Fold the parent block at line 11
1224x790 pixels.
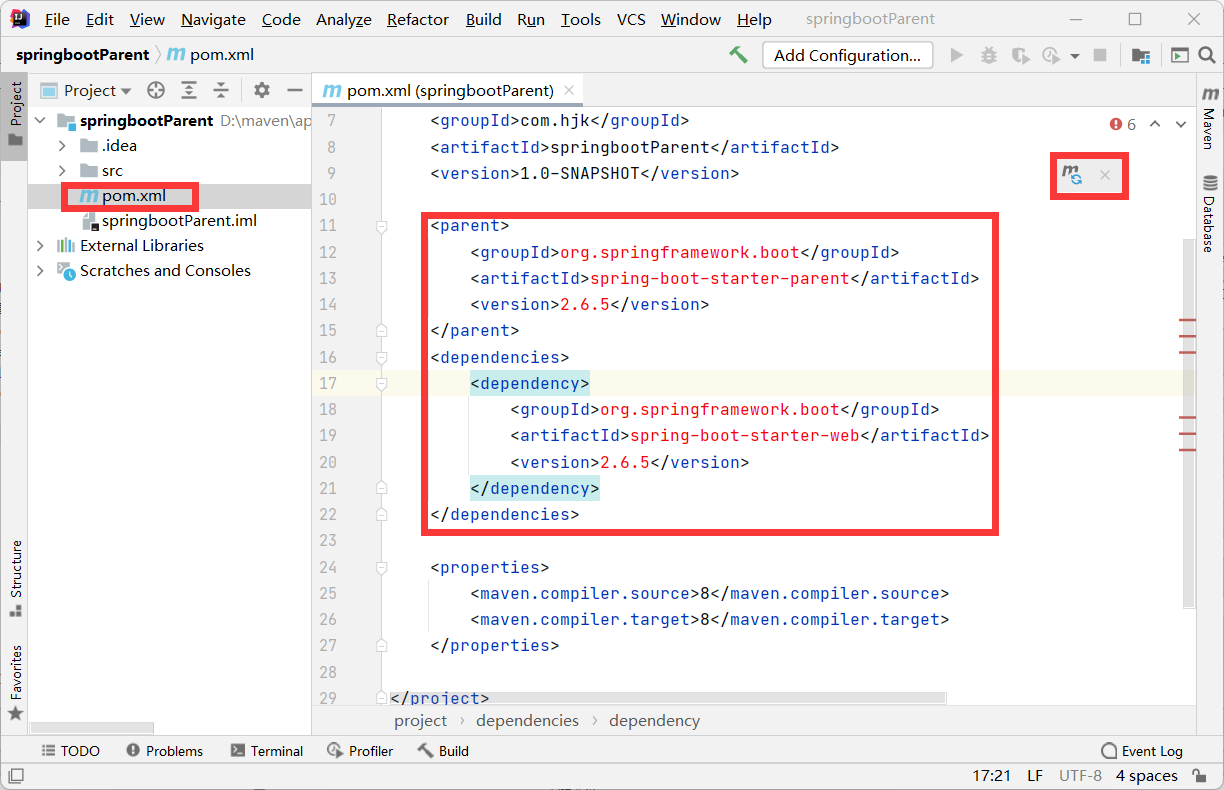[x=381, y=227]
